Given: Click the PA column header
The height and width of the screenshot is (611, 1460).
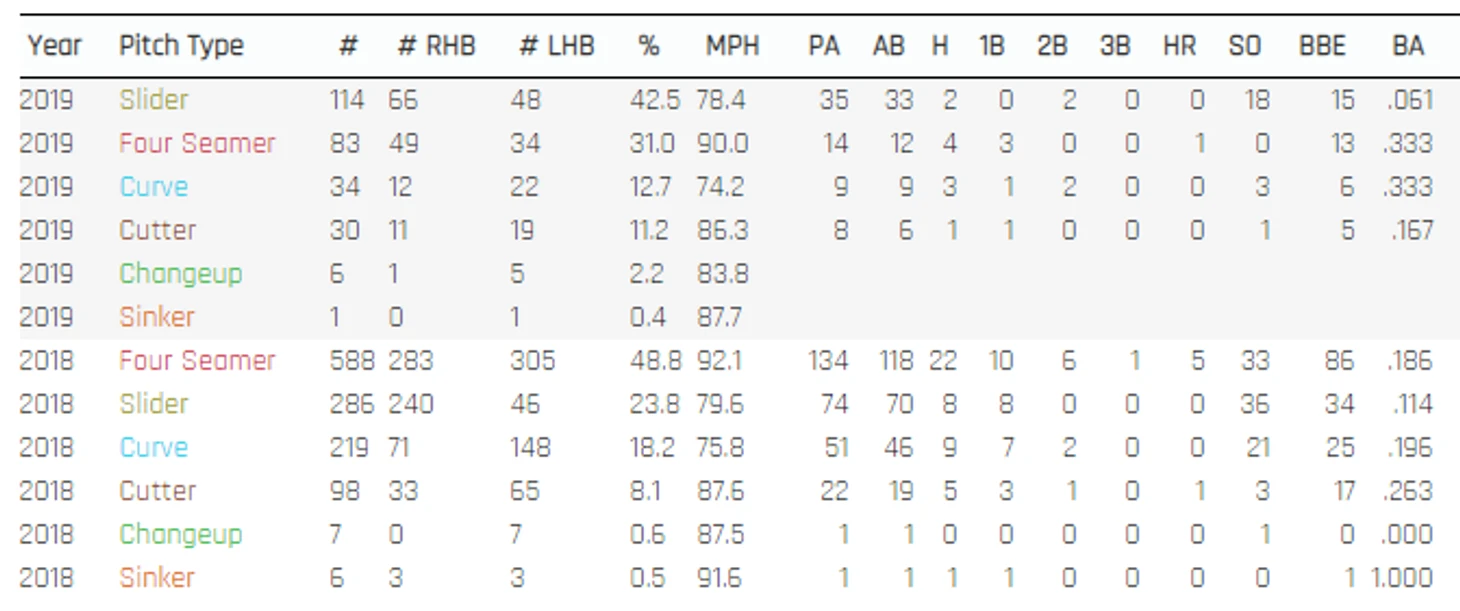Looking at the screenshot, I should tap(824, 46).
